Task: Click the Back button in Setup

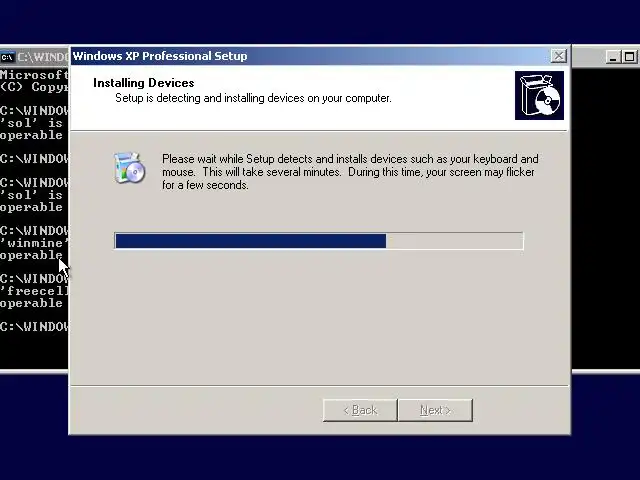Action: click(x=360, y=410)
